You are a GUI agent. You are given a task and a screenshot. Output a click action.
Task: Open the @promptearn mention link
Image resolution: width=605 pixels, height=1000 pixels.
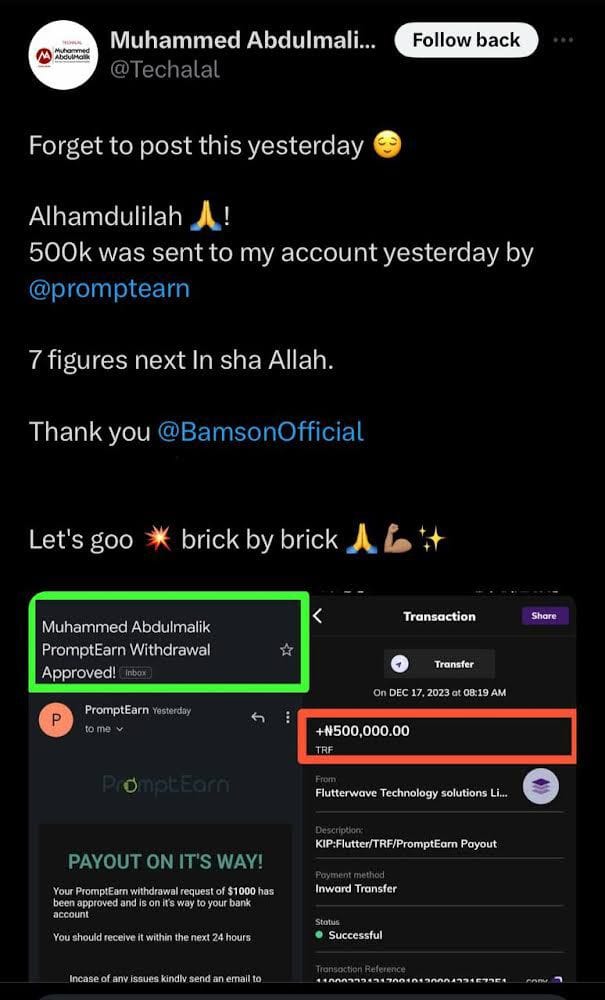[x=109, y=289]
